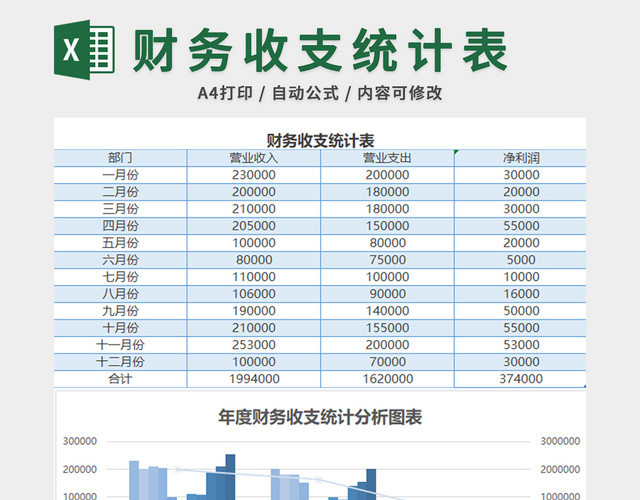Click the green error indicator on 净利润 header
This screenshot has width=640, height=500.
456,152
